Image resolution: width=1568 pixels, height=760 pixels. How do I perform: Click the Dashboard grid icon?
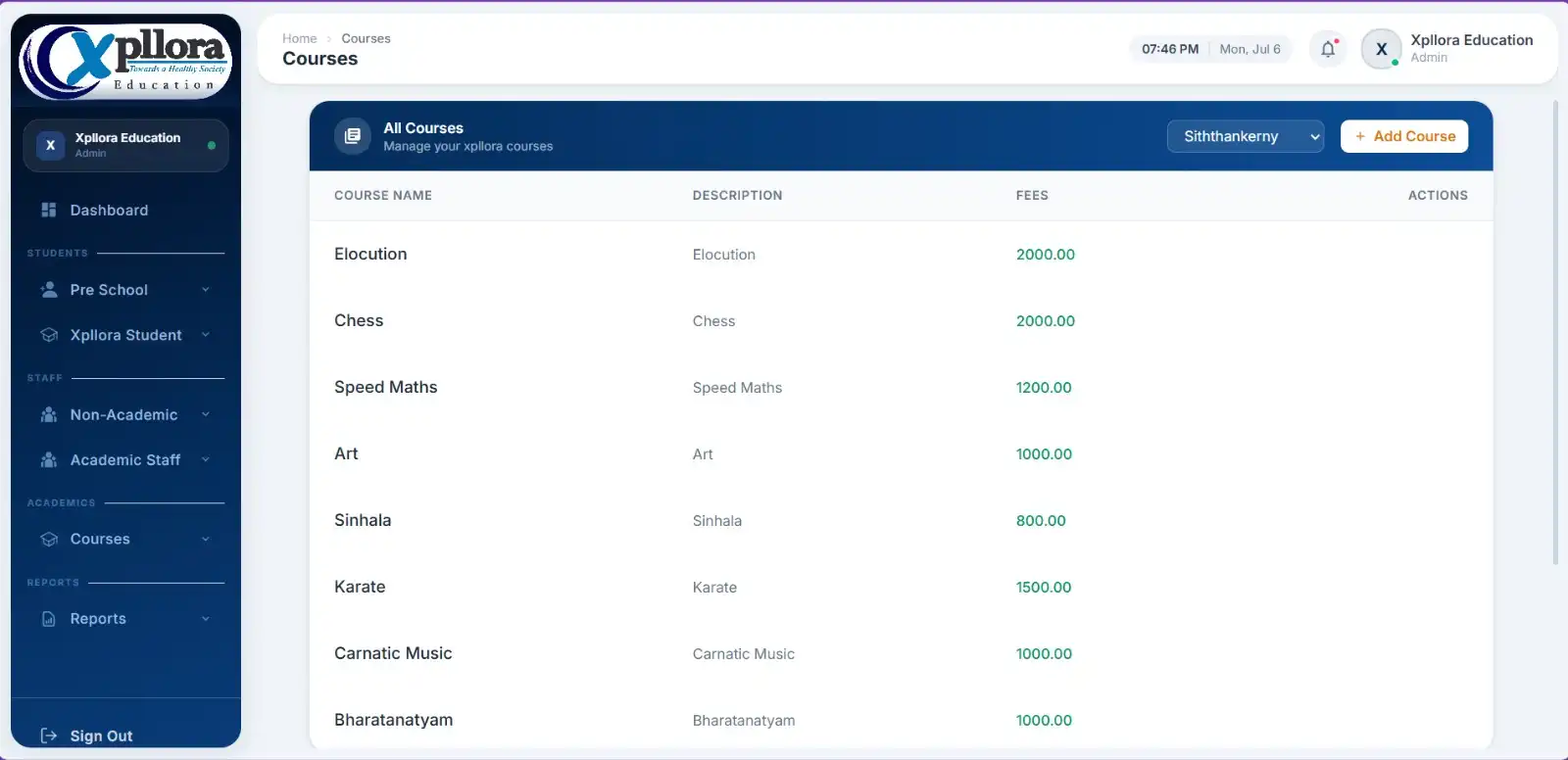[49, 210]
